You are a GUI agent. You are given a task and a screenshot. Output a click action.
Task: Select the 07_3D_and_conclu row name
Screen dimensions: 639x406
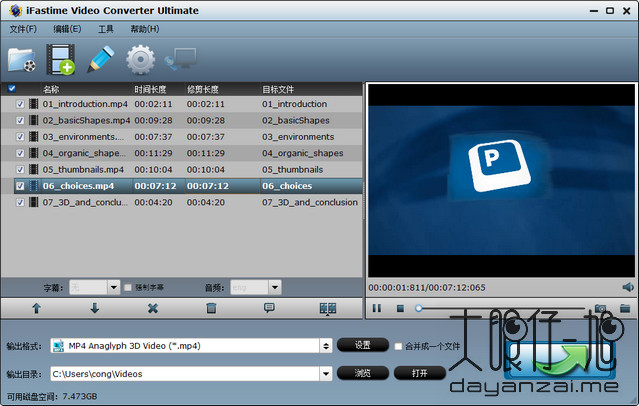tap(85, 202)
